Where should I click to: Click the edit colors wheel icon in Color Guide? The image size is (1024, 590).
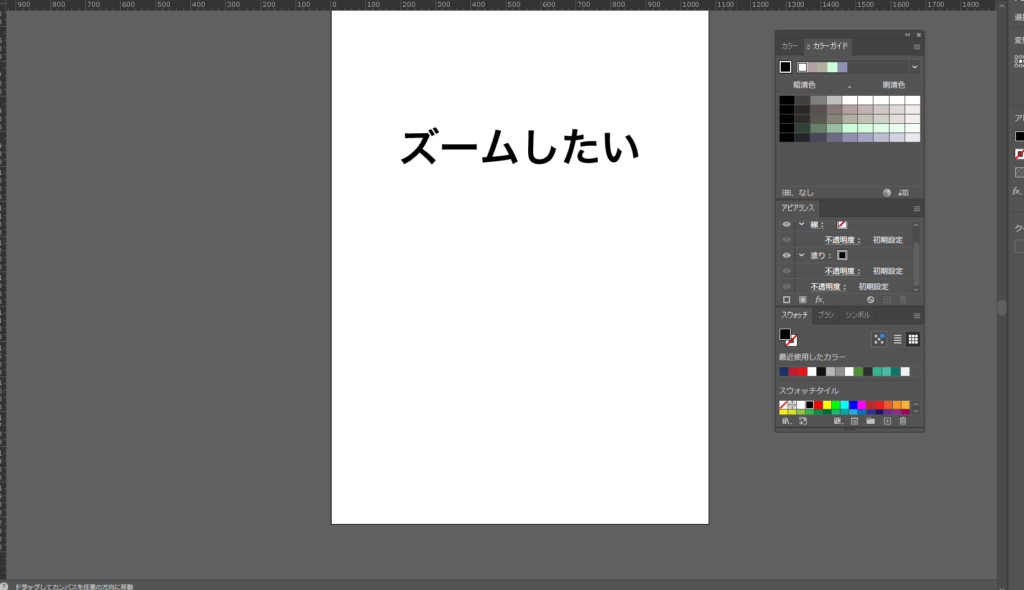coord(887,192)
